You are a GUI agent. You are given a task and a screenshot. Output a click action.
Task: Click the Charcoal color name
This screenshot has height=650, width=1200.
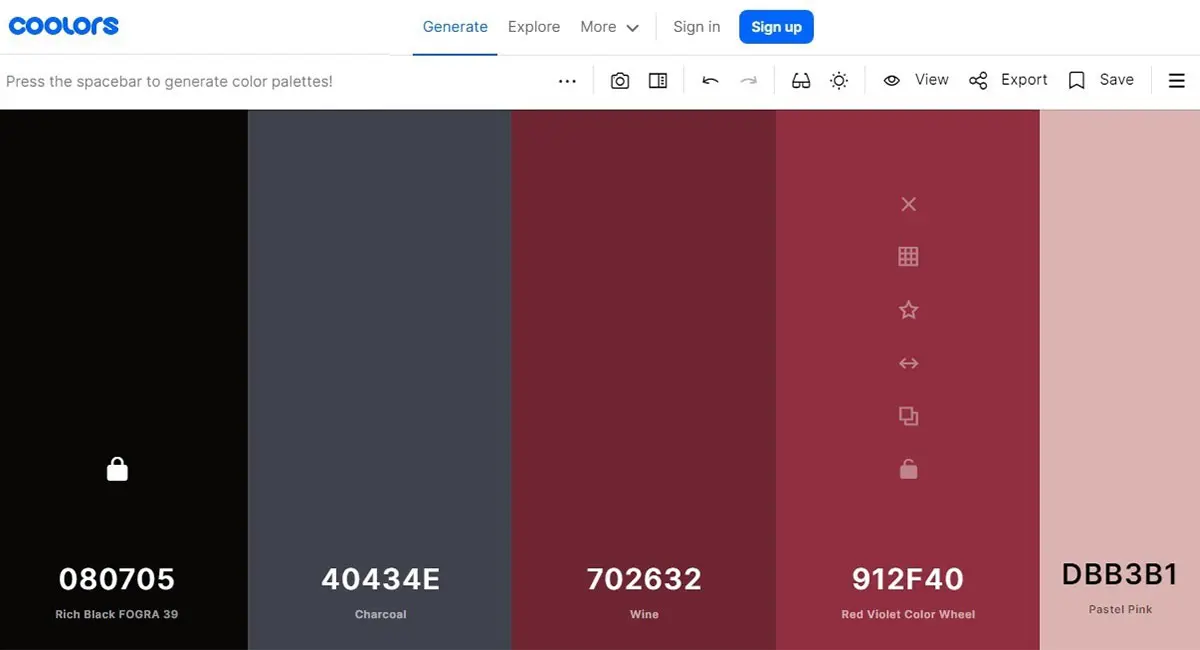point(381,614)
